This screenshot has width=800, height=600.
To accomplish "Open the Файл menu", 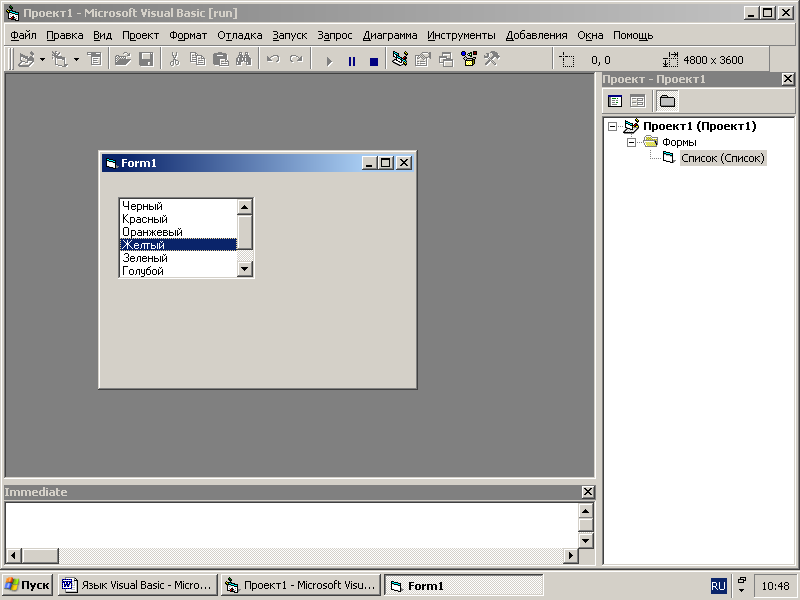I will point(23,35).
